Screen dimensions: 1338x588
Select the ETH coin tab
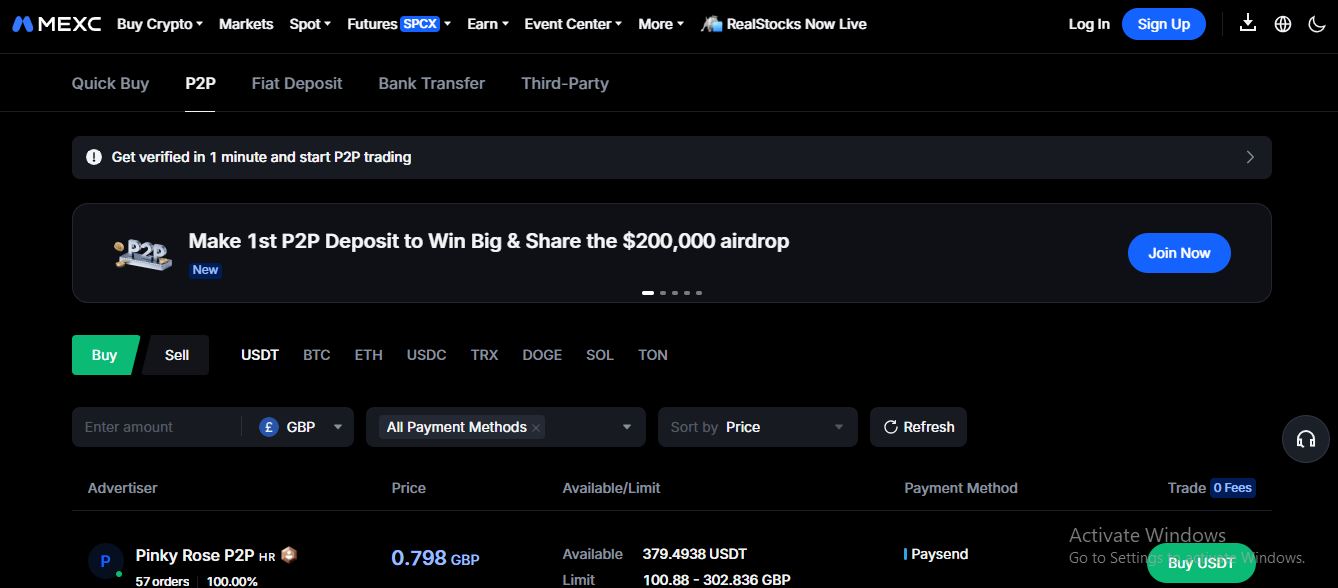369,355
